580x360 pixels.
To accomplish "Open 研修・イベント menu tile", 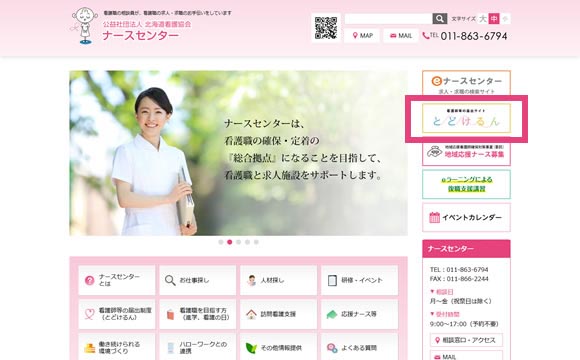I will click(x=359, y=280).
